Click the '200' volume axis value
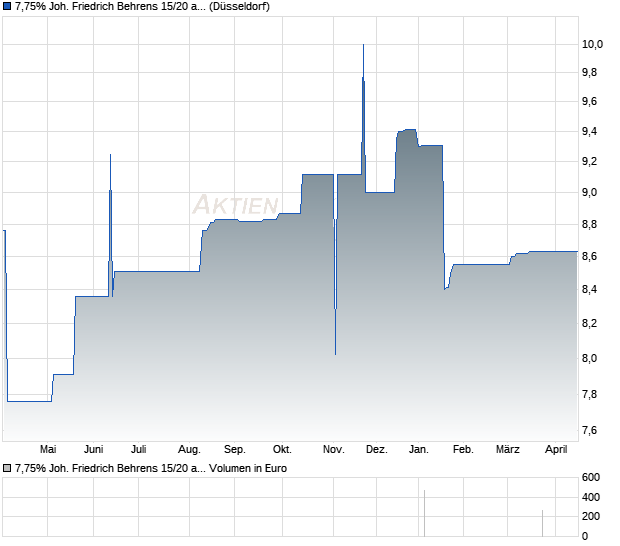Image resolution: width=620 pixels, height=546 pixels. 591,516
